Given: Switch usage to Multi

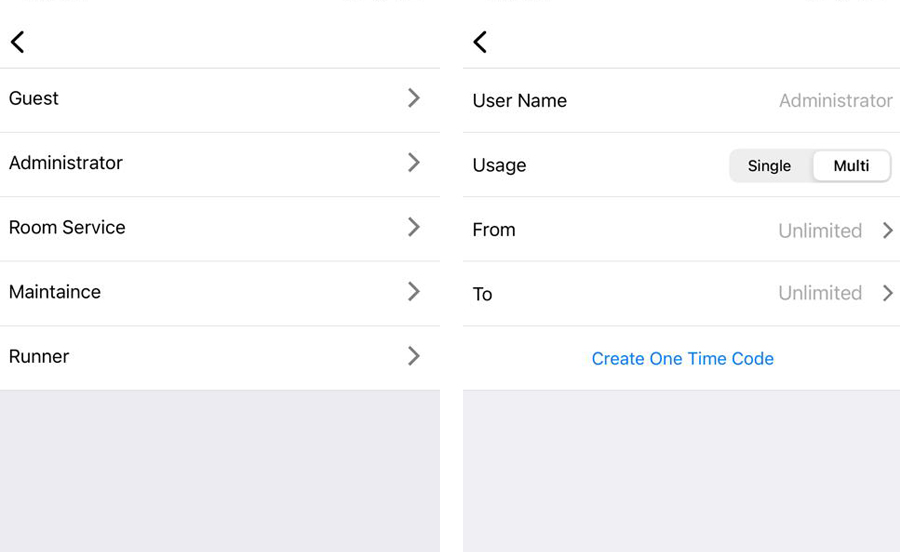Looking at the screenshot, I should (851, 166).
